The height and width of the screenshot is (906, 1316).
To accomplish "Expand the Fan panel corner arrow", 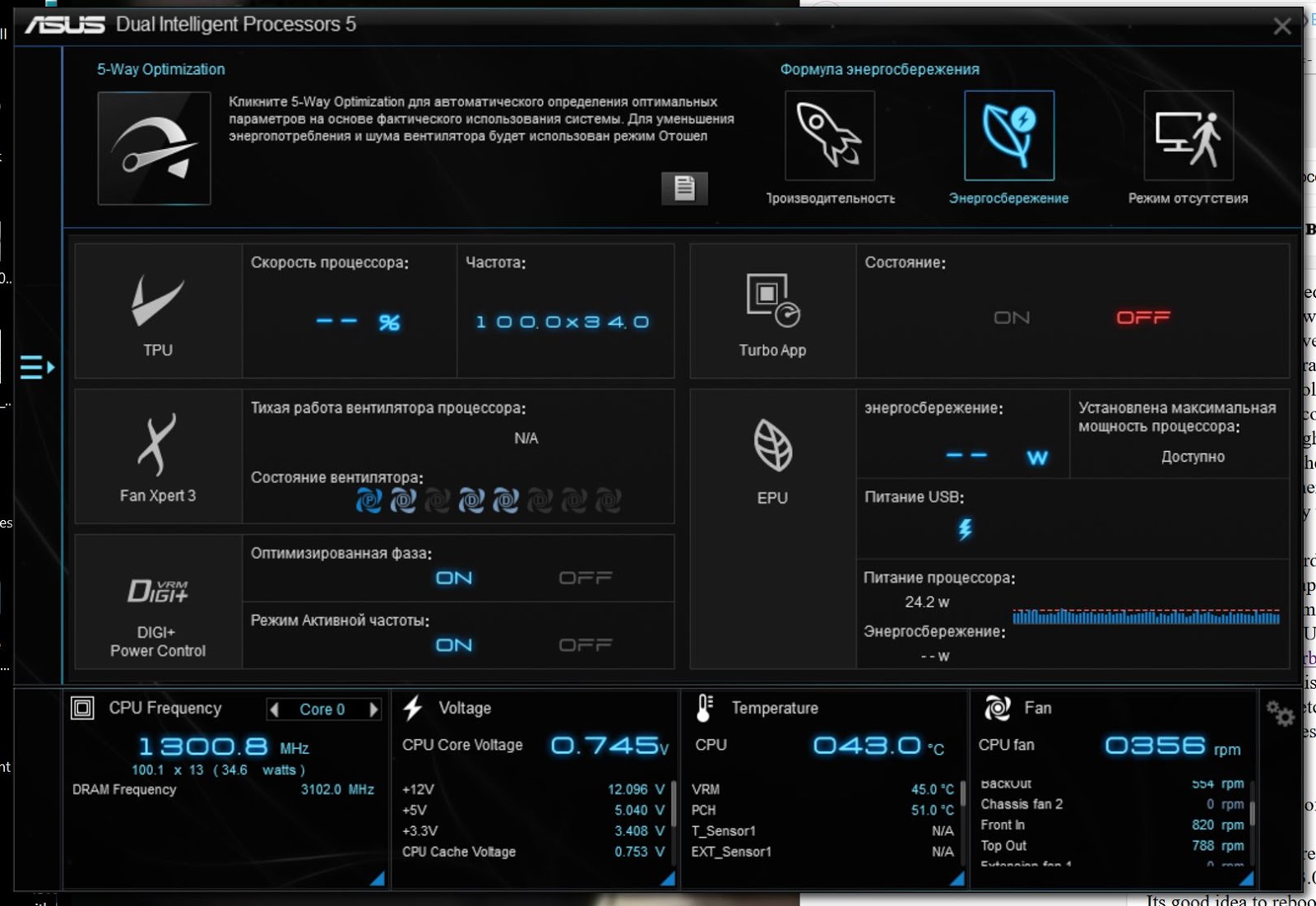I will point(1247,879).
